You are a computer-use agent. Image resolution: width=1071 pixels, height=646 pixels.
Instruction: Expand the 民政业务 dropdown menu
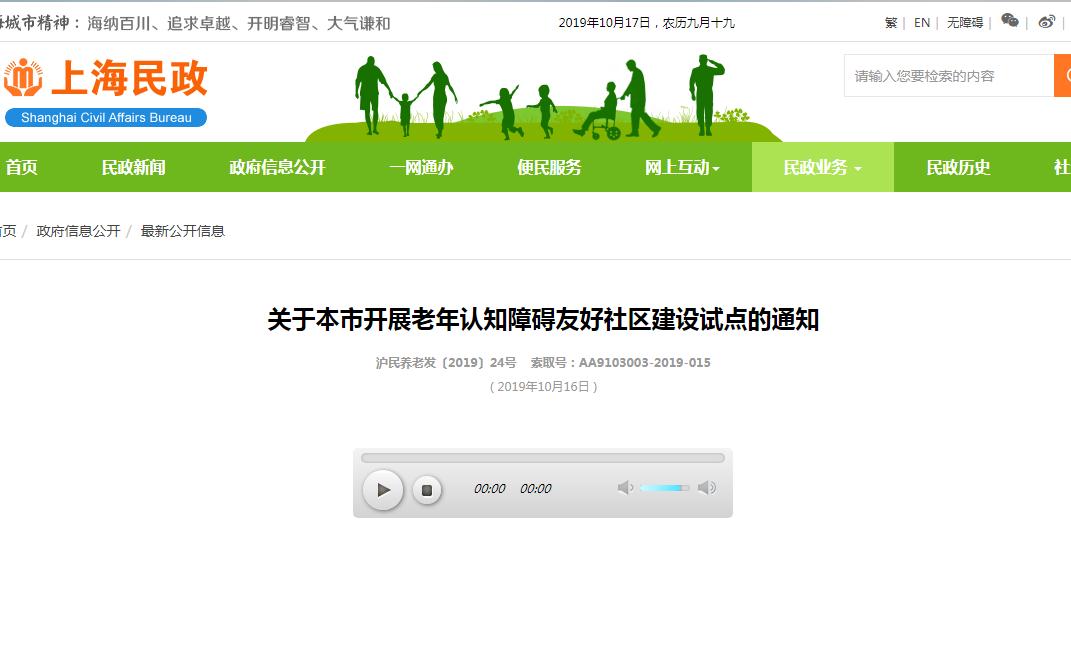pyautogui.click(x=822, y=168)
